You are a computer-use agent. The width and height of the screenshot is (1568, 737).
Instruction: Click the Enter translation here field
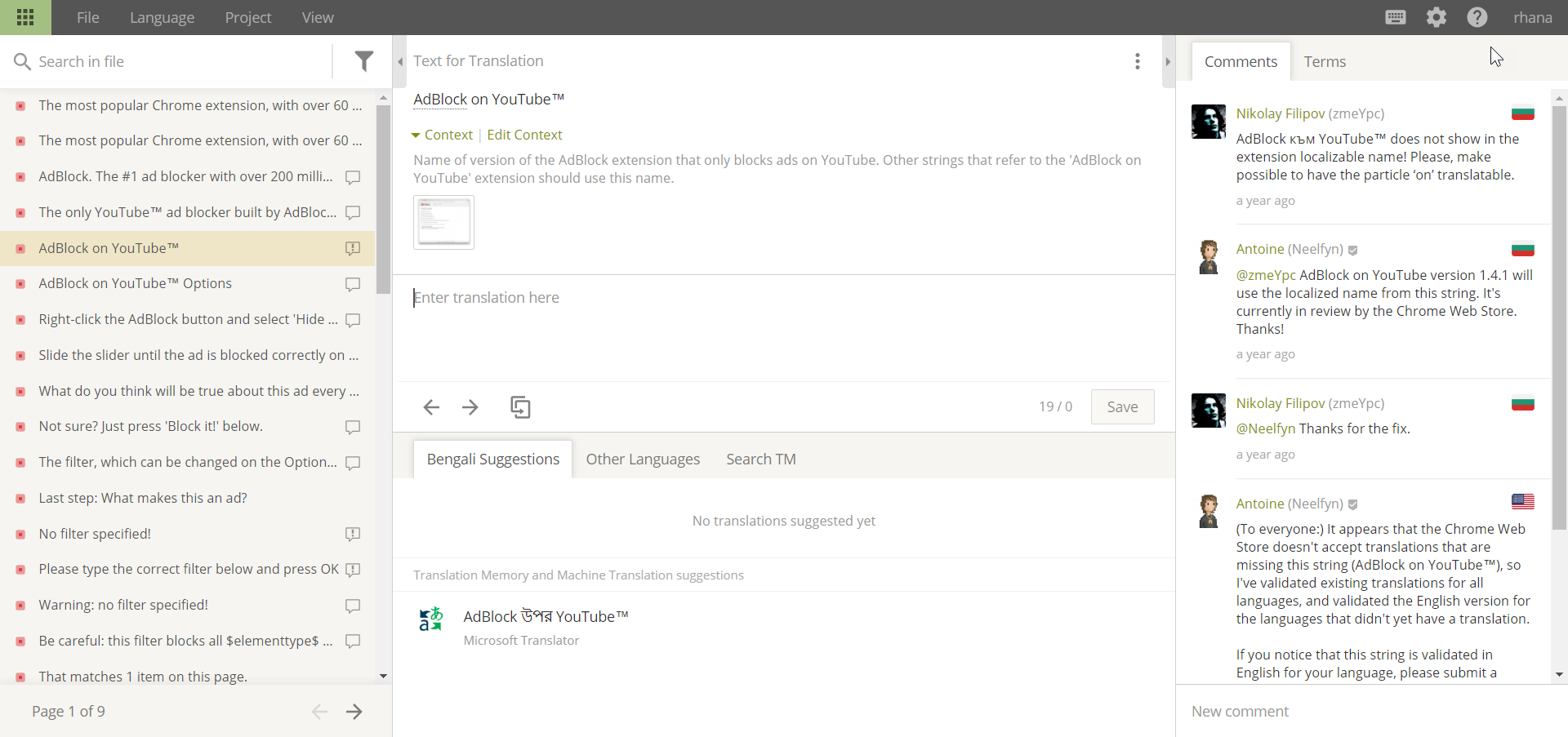pos(782,326)
